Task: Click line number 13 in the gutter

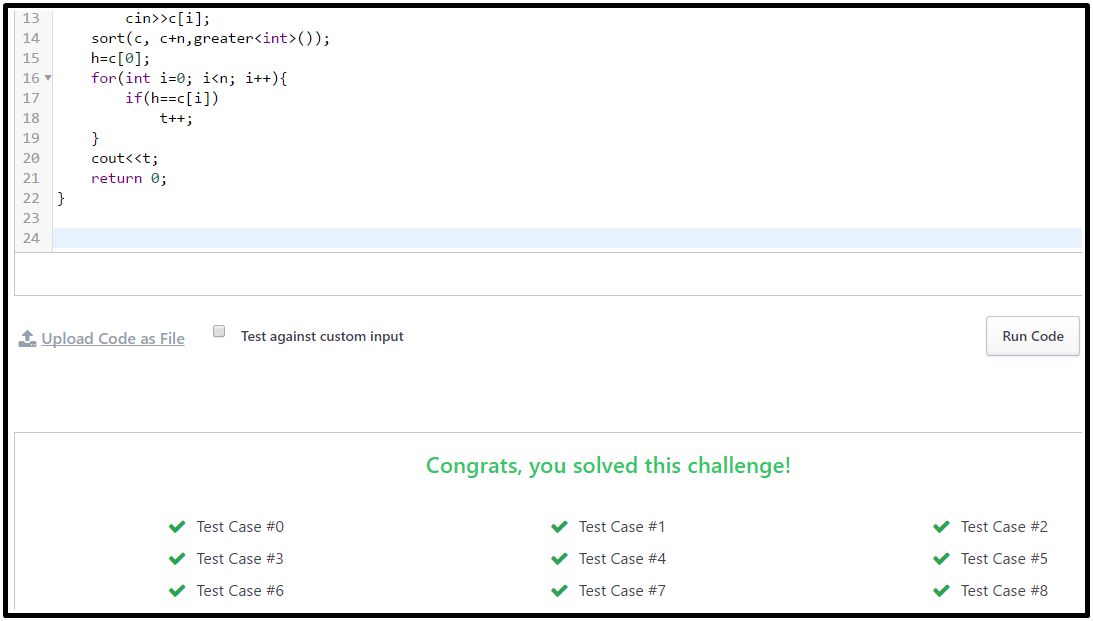Action: [30, 17]
